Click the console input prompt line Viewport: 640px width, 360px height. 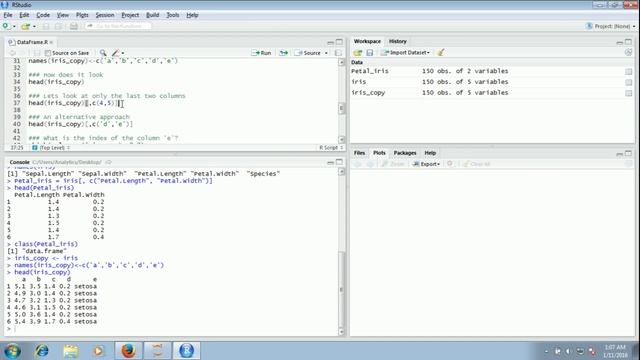click(x=171, y=329)
